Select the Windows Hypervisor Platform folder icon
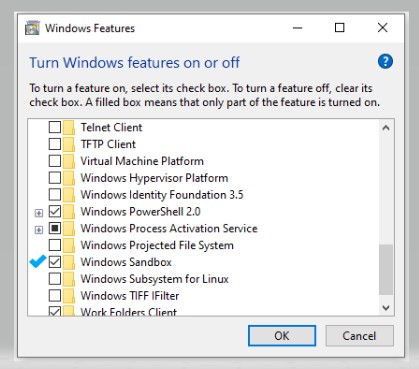Screen dimensions: 419x369 coord(69,178)
